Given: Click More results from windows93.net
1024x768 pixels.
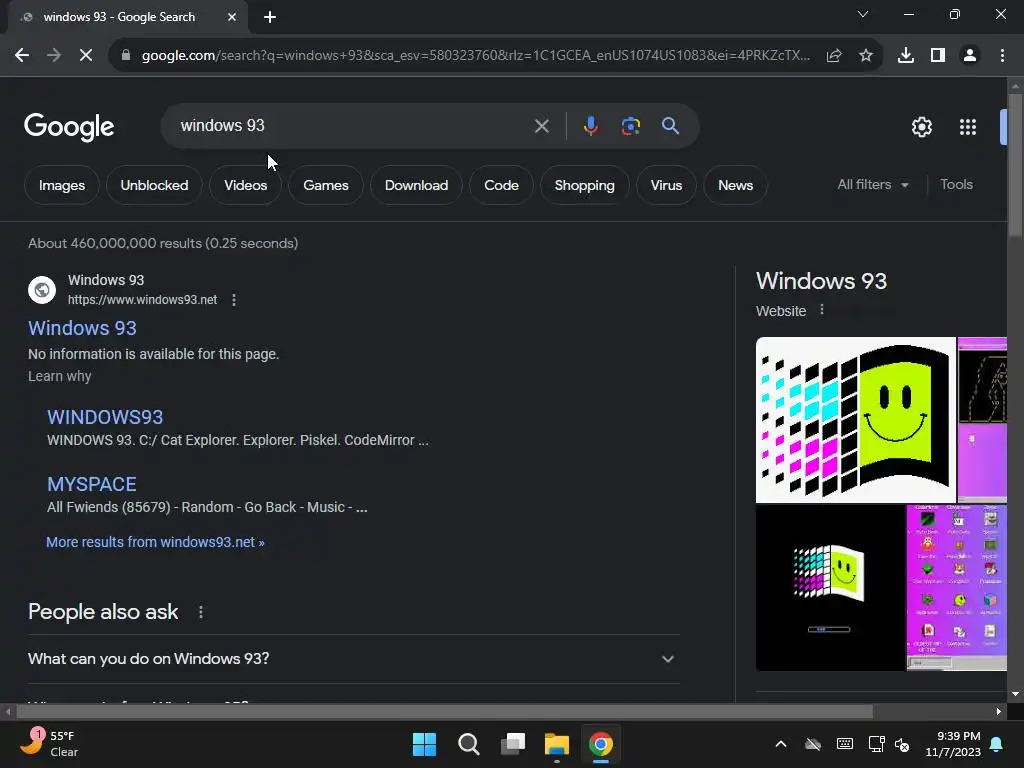Looking at the screenshot, I should (x=155, y=542).
